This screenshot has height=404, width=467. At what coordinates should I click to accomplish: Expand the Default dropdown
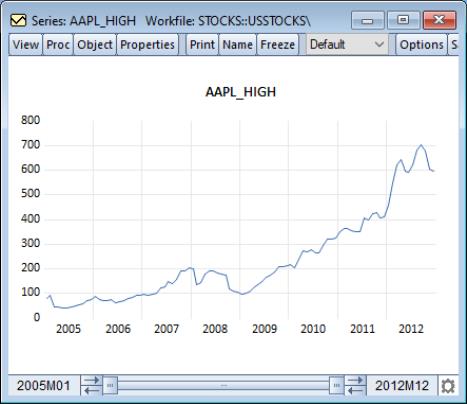point(347,45)
